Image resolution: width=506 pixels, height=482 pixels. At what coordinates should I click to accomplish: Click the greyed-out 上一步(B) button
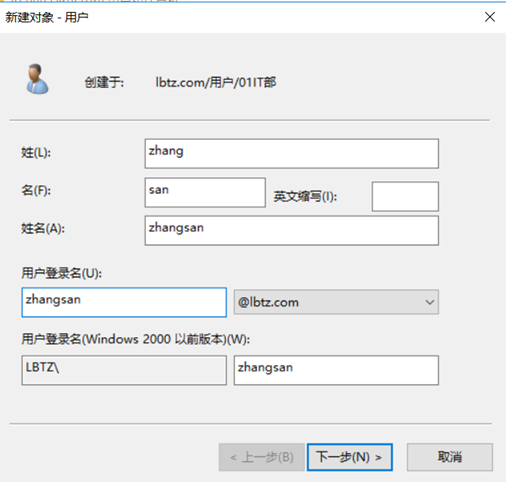pos(262,457)
